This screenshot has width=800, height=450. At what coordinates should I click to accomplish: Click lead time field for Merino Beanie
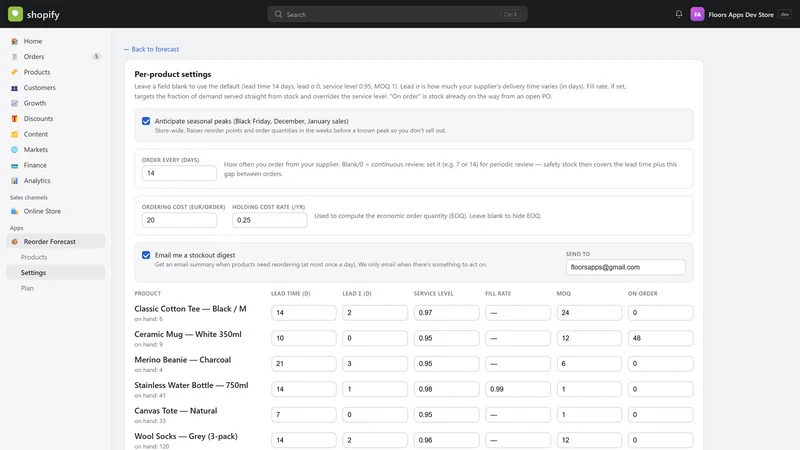point(304,363)
